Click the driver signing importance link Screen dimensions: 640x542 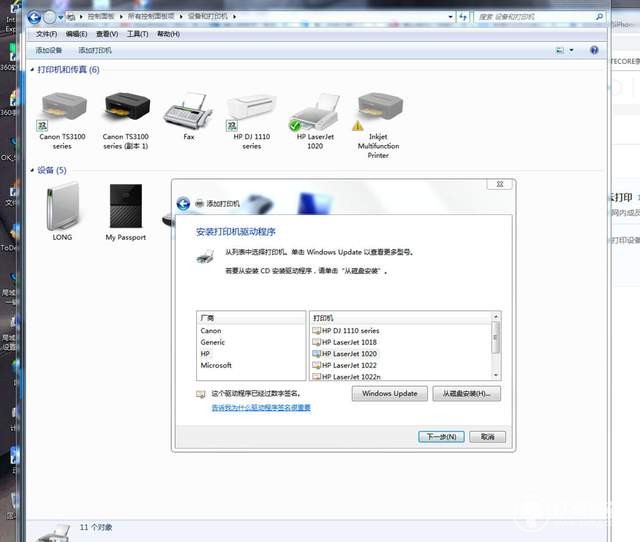(x=261, y=407)
